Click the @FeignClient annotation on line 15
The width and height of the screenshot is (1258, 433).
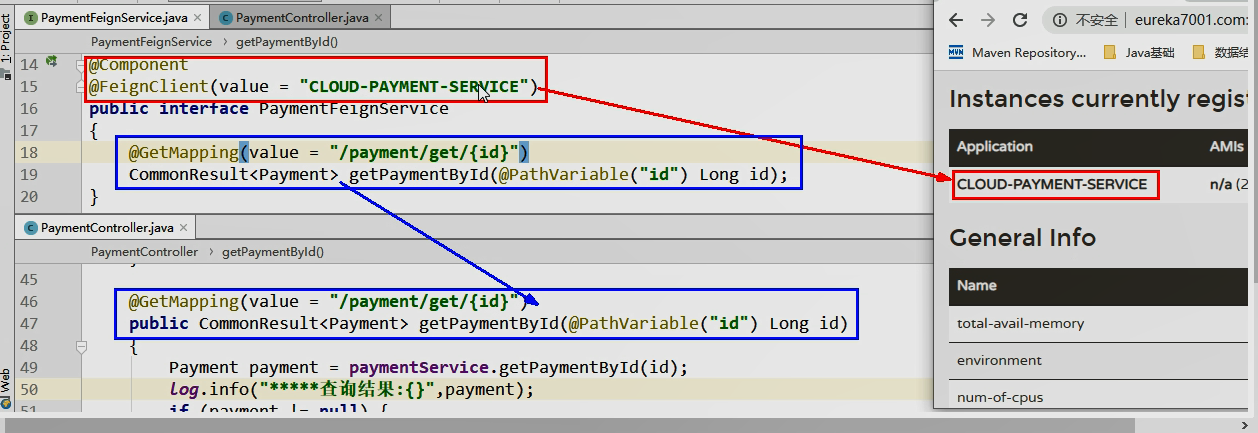[148, 86]
